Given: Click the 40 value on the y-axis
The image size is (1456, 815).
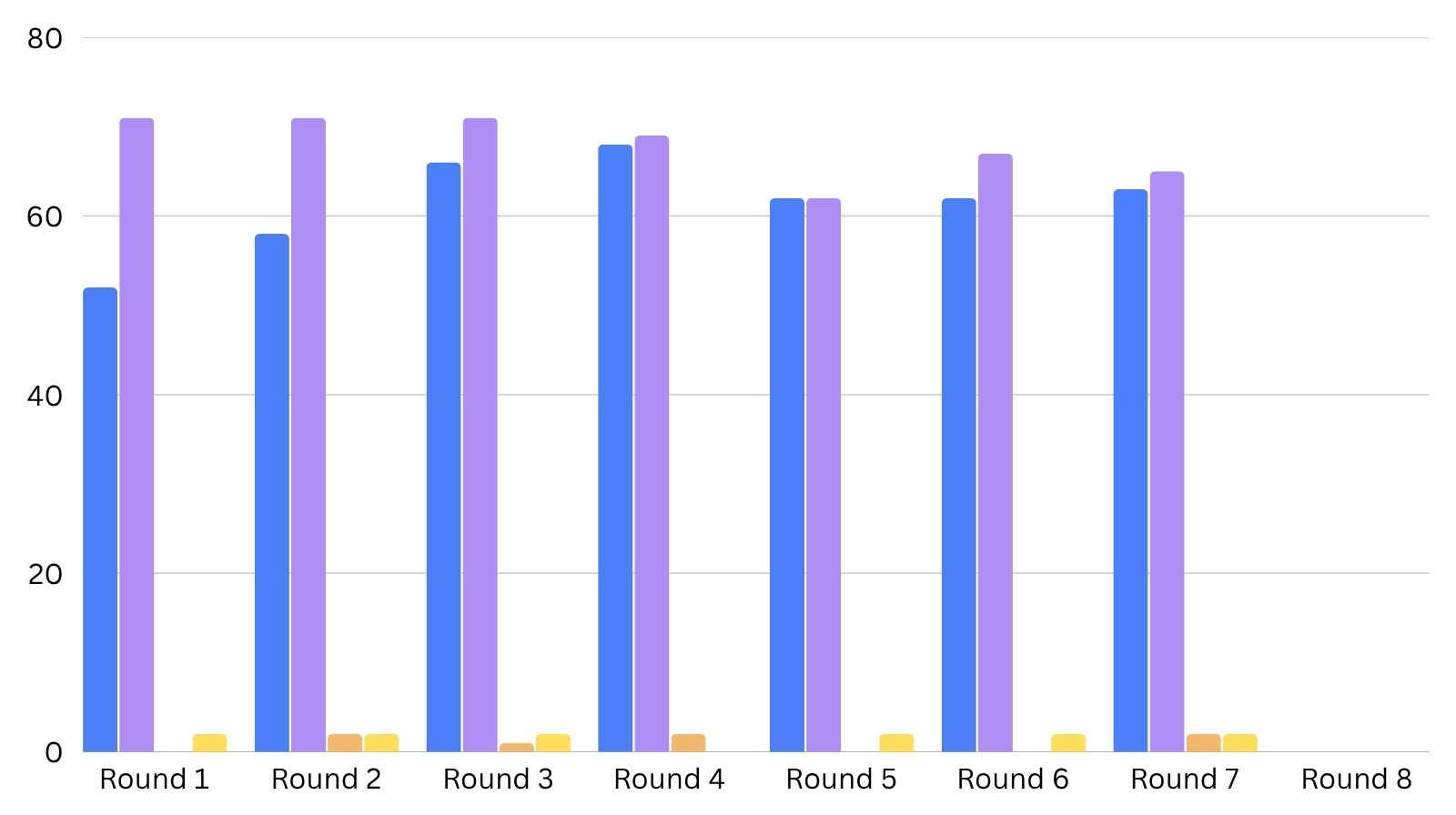Looking at the screenshot, I should tap(45, 396).
